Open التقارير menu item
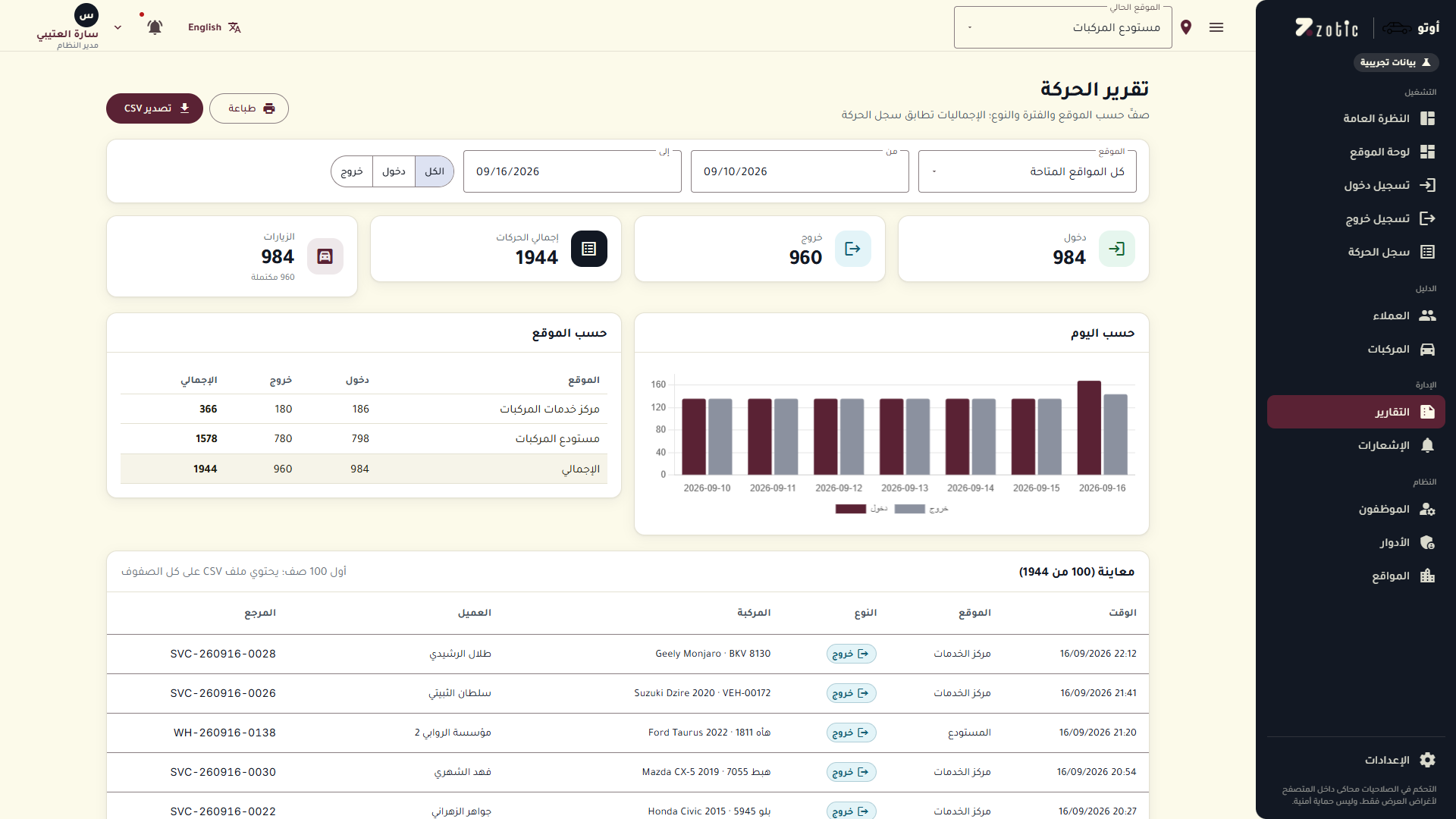Screen dimensions: 1456x819 [1356, 412]
